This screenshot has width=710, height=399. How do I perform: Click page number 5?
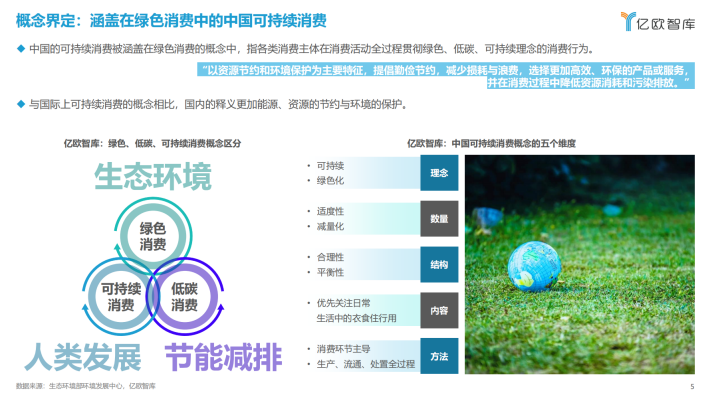tap(692, 386)
